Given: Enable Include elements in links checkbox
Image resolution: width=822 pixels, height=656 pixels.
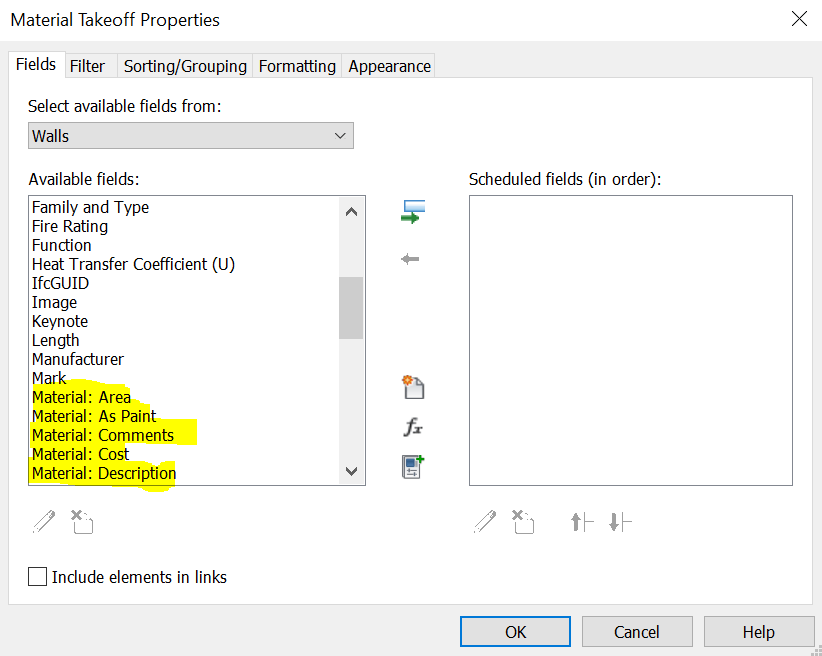Looking at the screenshot, I should pyautogui.click(x=38, y=577).
